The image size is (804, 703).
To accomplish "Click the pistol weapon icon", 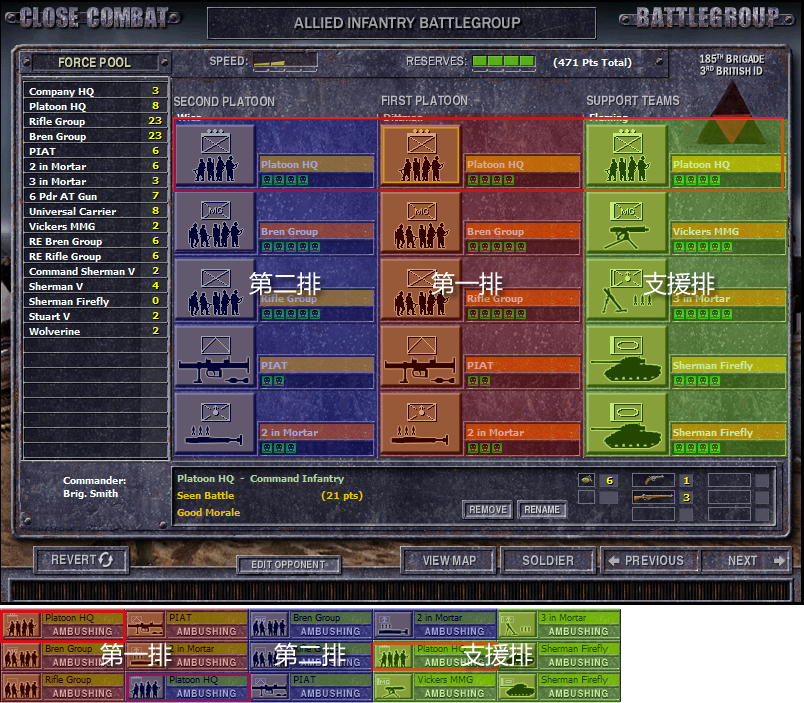I will (x=653, y=480).
